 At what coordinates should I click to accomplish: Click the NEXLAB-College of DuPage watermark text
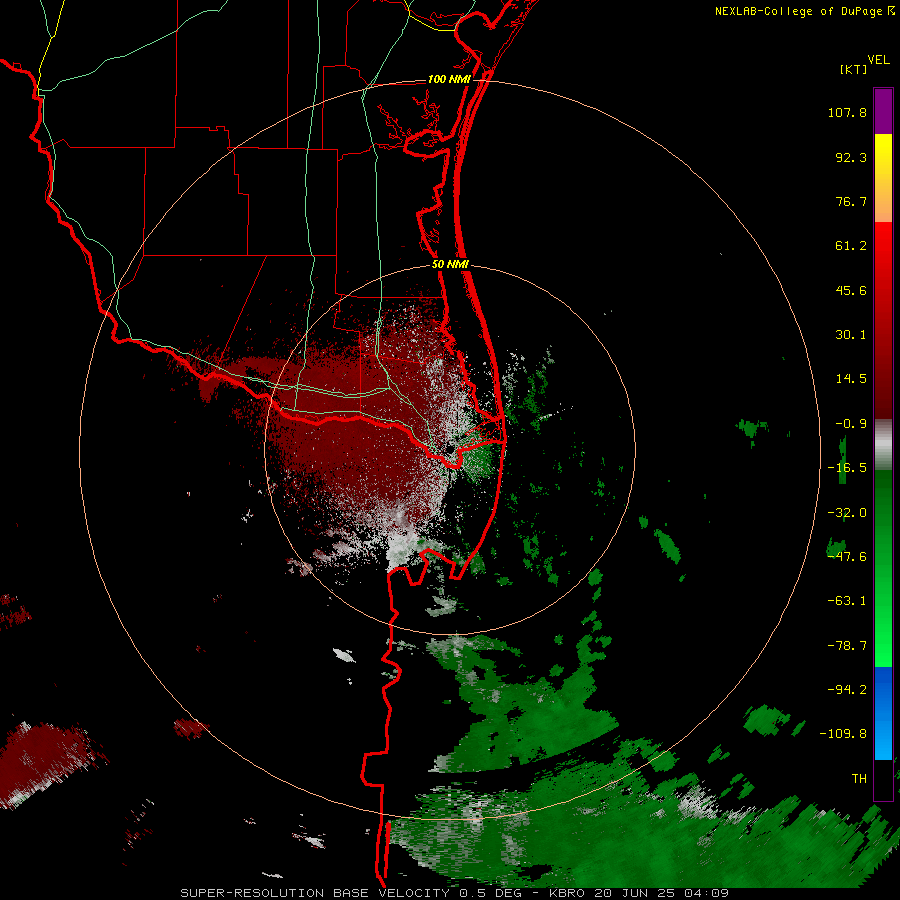pos(798,11)
